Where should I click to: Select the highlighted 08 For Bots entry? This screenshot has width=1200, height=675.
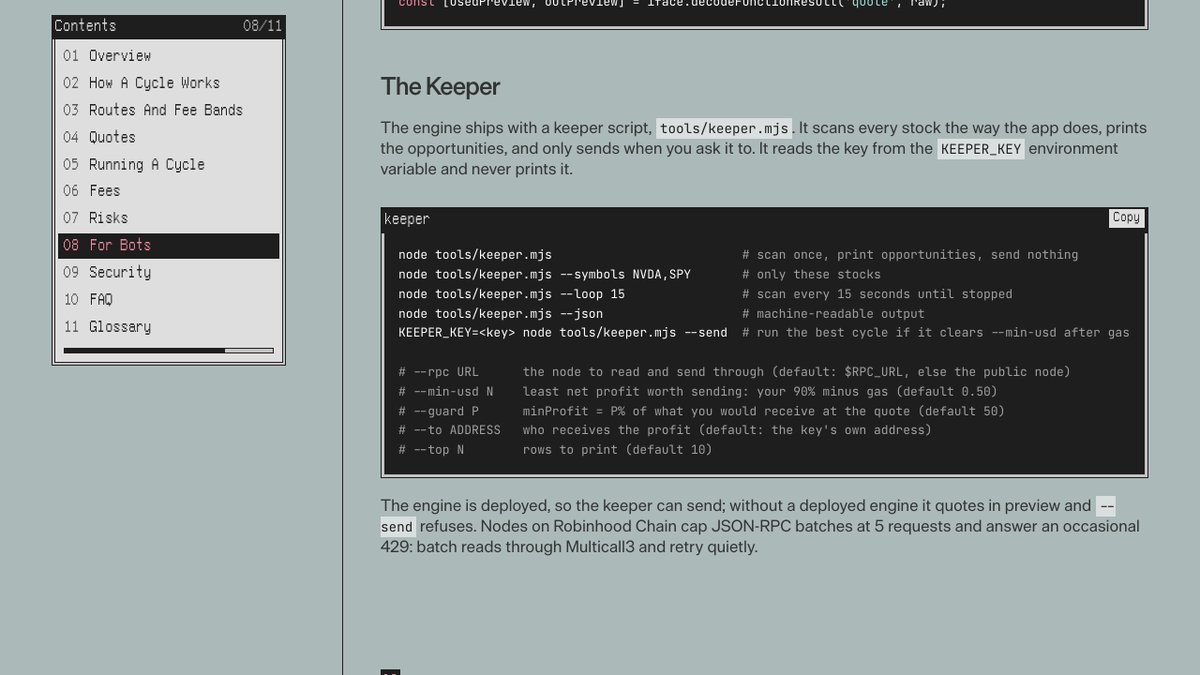[x=168, y=245]
